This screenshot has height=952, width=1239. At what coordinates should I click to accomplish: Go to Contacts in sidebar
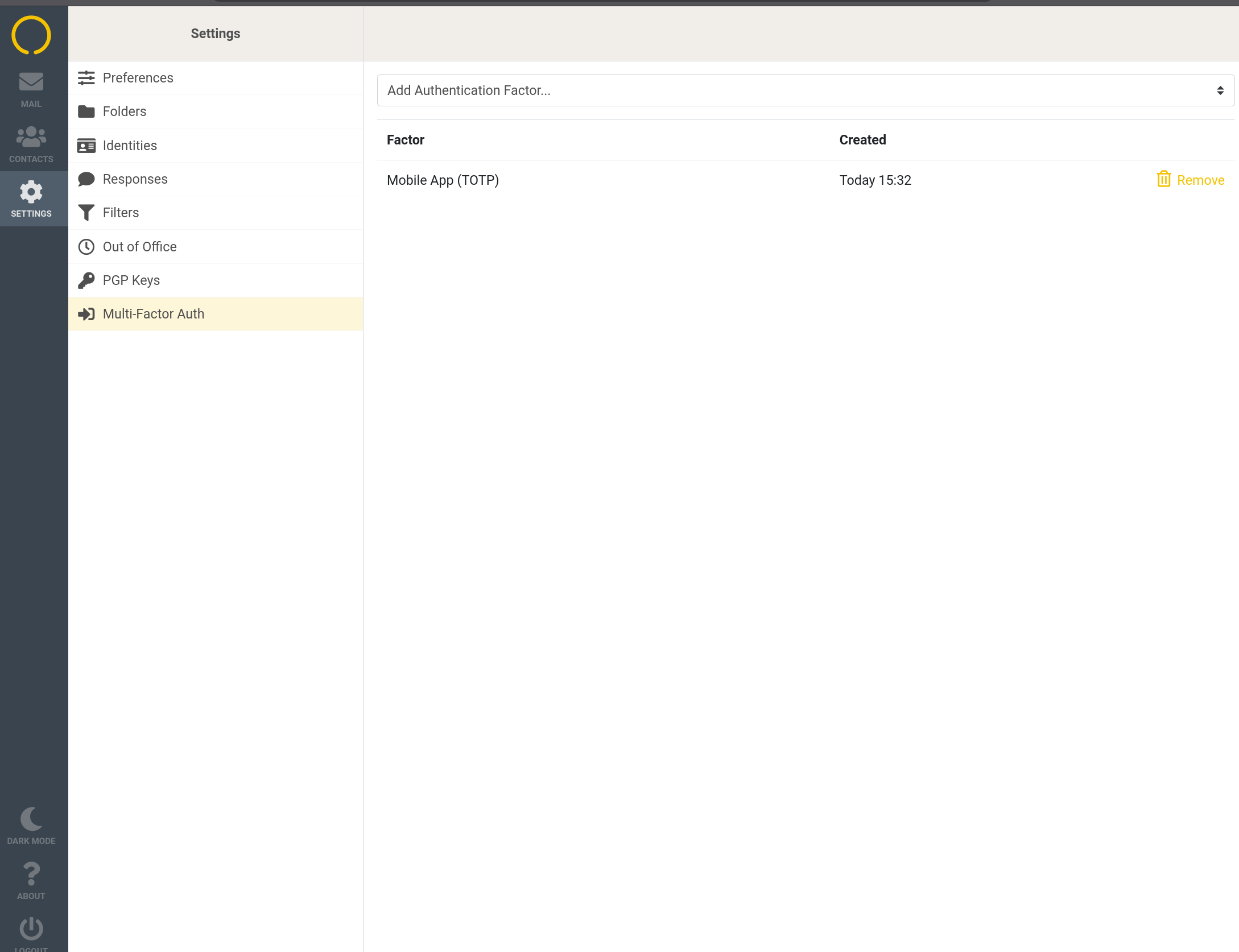click(x=31, y=144)
